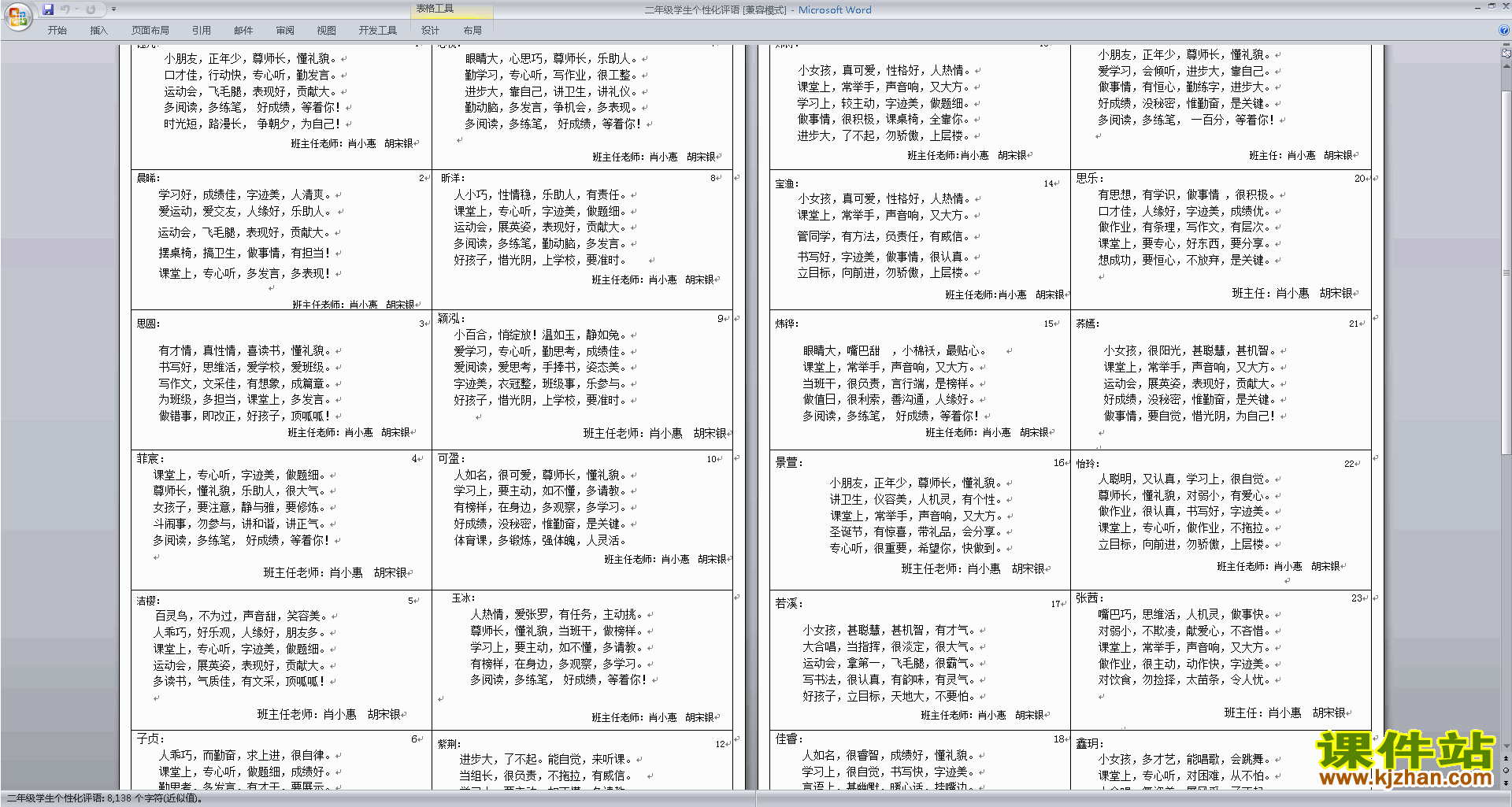Click the vertical scrollbar down arrow

coord(1506,746)
